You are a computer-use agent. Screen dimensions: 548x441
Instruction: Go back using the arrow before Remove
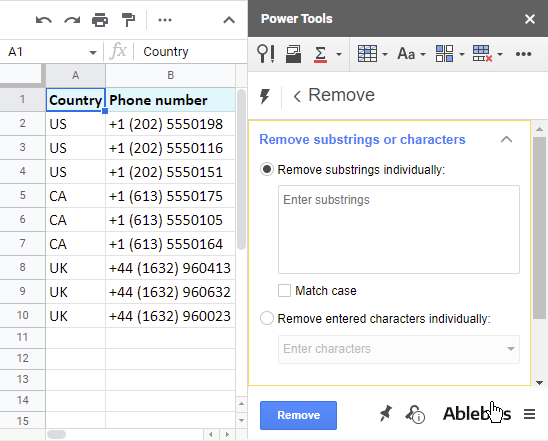297,96
